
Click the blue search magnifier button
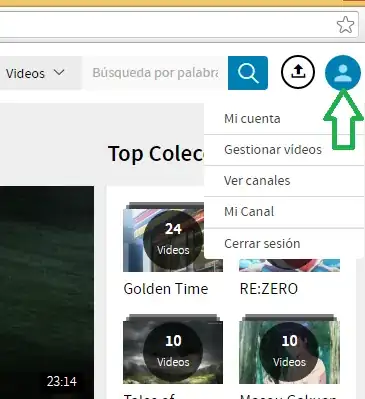[x=248, y=73]
